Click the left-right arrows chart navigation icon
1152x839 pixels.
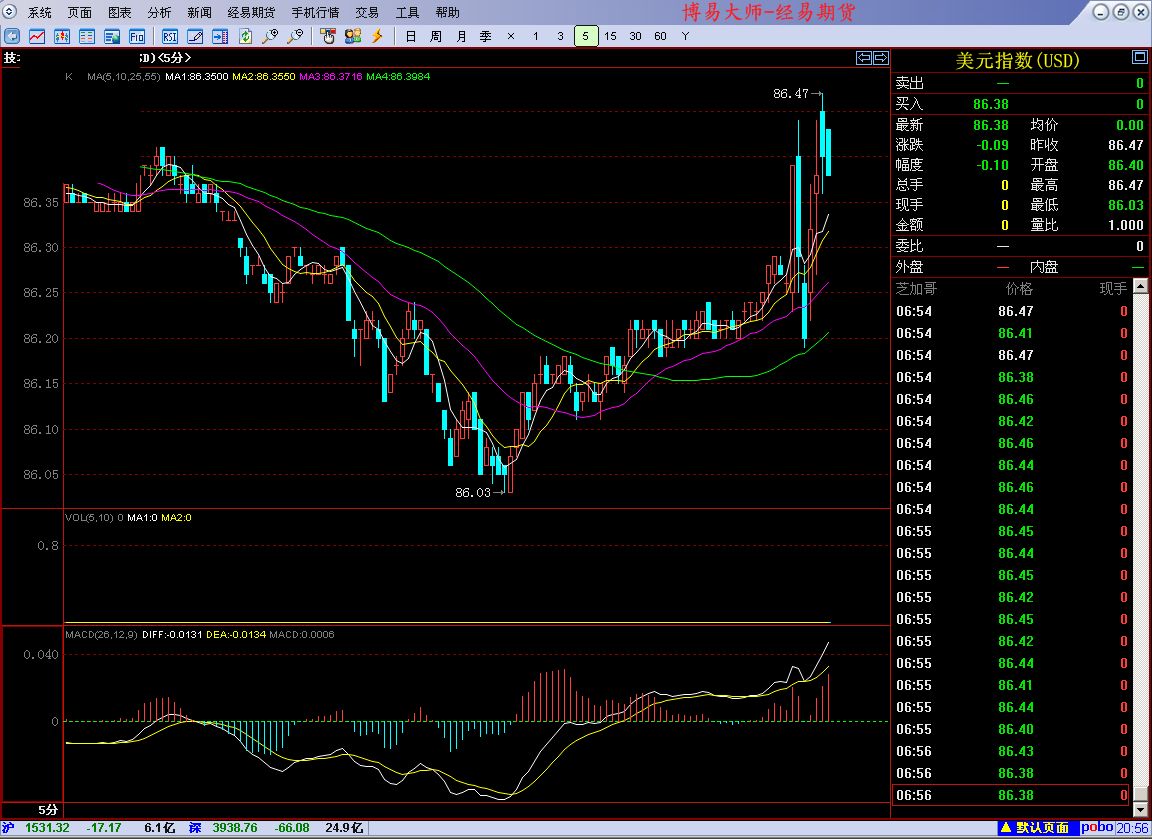[872, 58]
